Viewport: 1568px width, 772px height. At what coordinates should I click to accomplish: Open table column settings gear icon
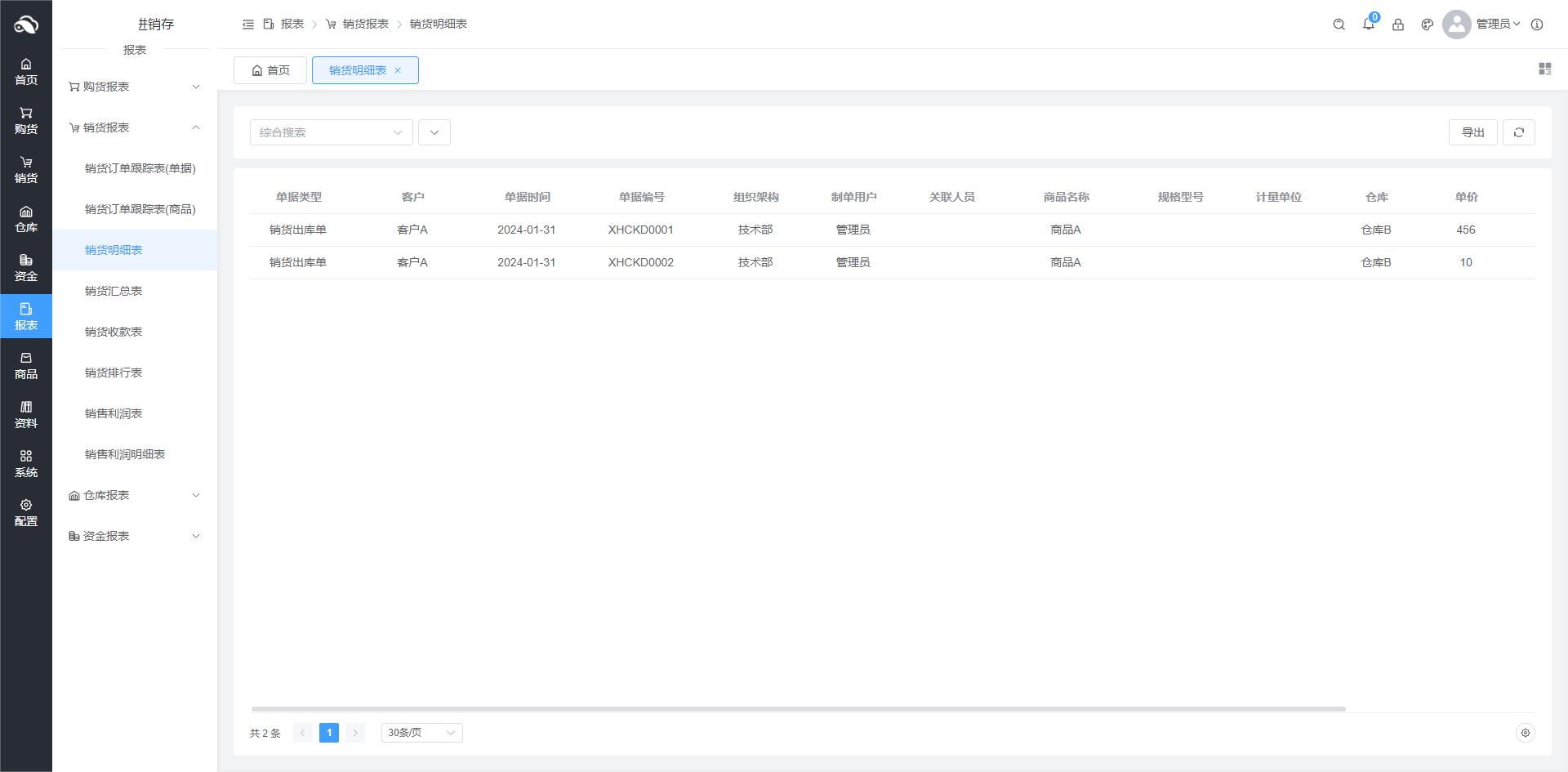[1525, 733]
